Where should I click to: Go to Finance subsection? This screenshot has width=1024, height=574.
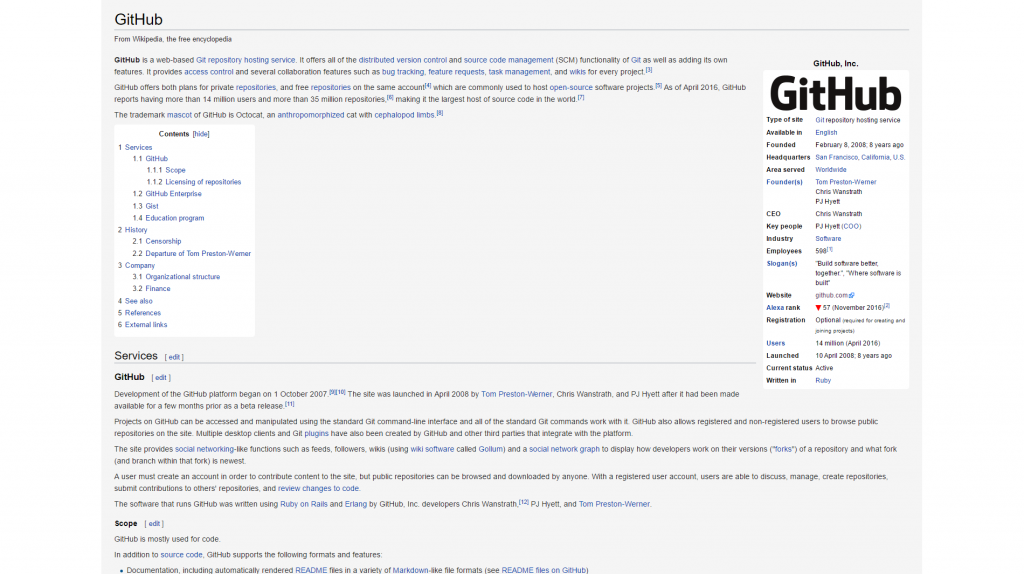[158, 289]
